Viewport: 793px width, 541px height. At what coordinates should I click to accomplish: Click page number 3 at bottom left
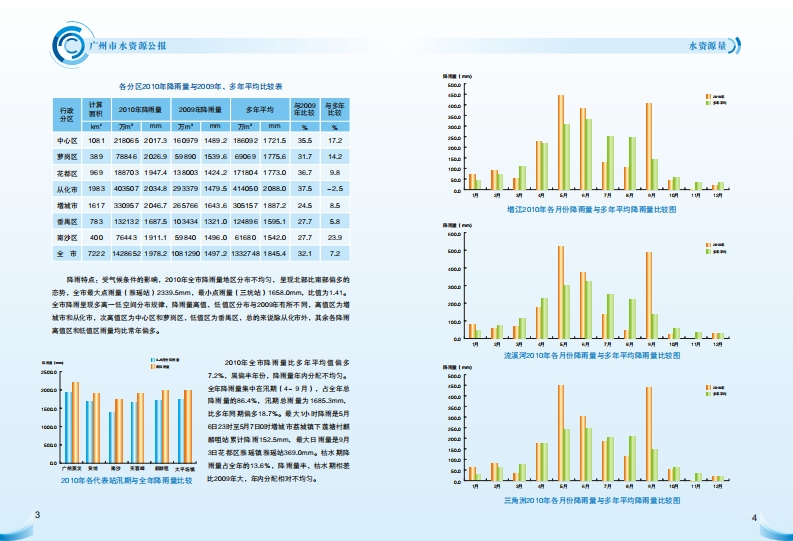(37, 515)
